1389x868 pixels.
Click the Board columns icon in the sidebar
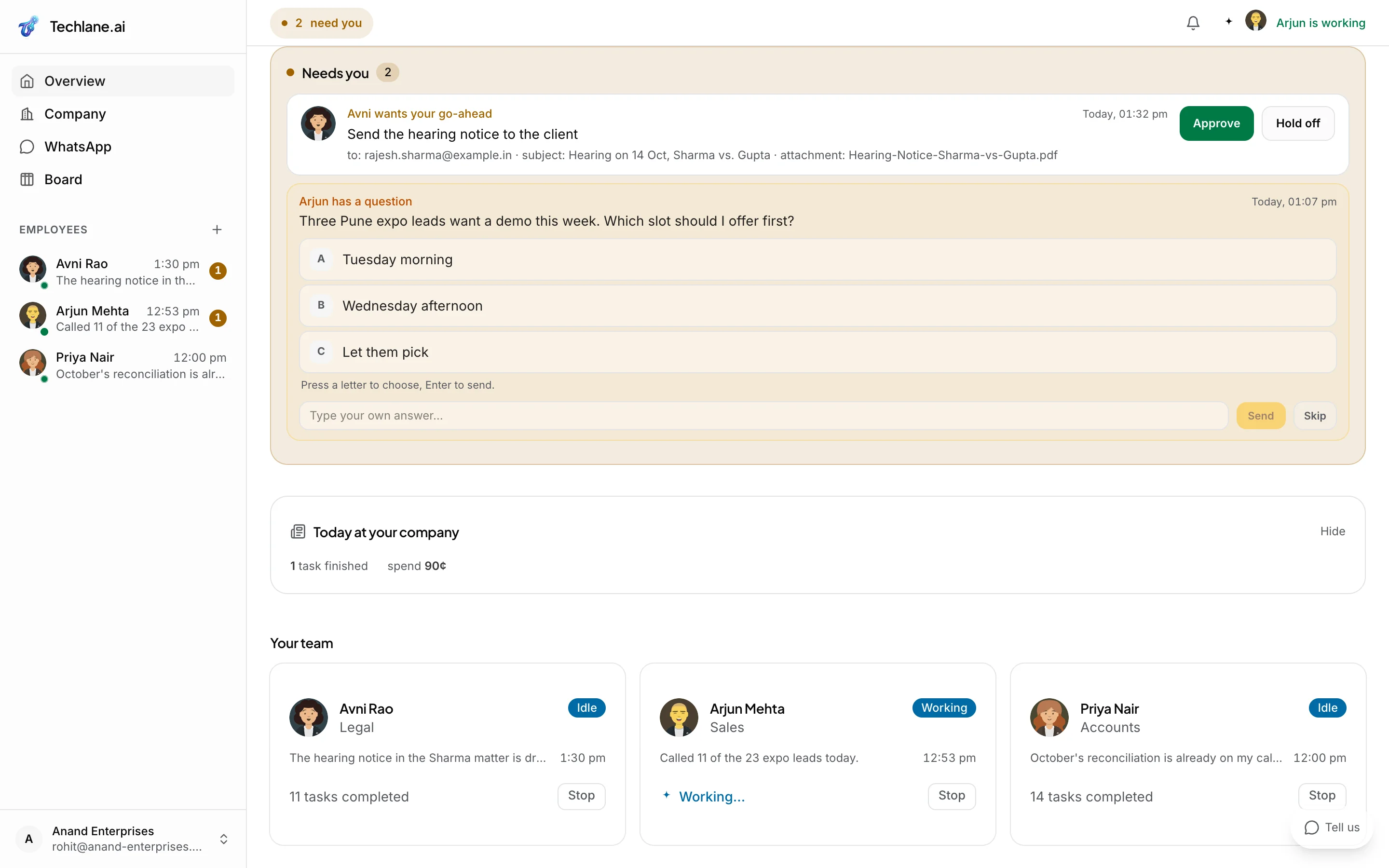27,179
